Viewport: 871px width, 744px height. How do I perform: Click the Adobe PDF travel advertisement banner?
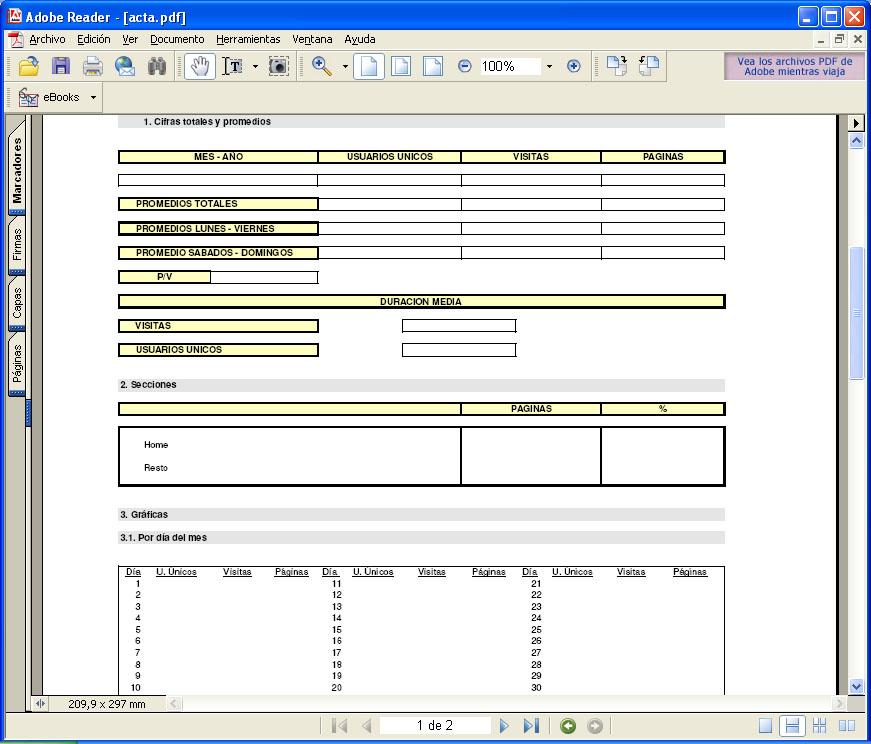[x=794, y=66]
